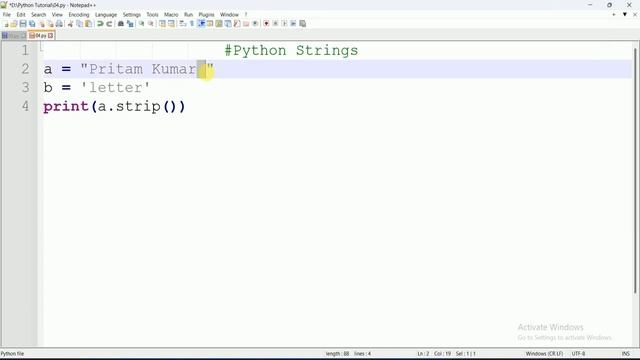This screenshot has width=640, height=360.
Task: Open the Edit menu
Action: tap(21, 15)
